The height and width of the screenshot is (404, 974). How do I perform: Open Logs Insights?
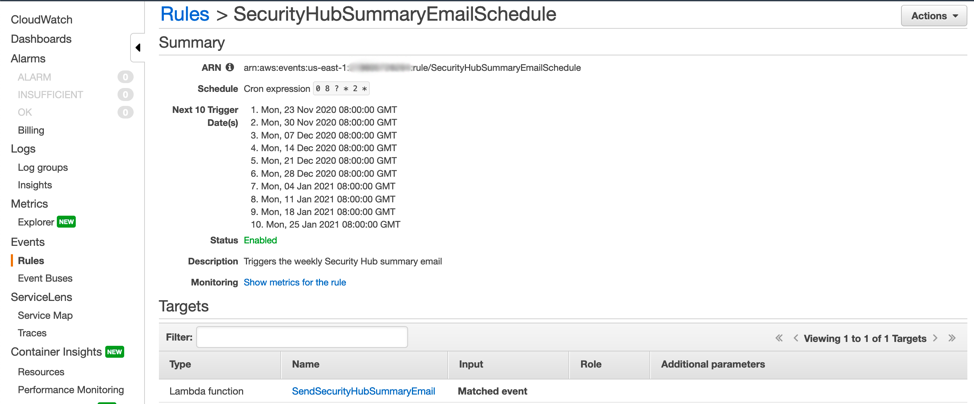click(x=35, y=185)
